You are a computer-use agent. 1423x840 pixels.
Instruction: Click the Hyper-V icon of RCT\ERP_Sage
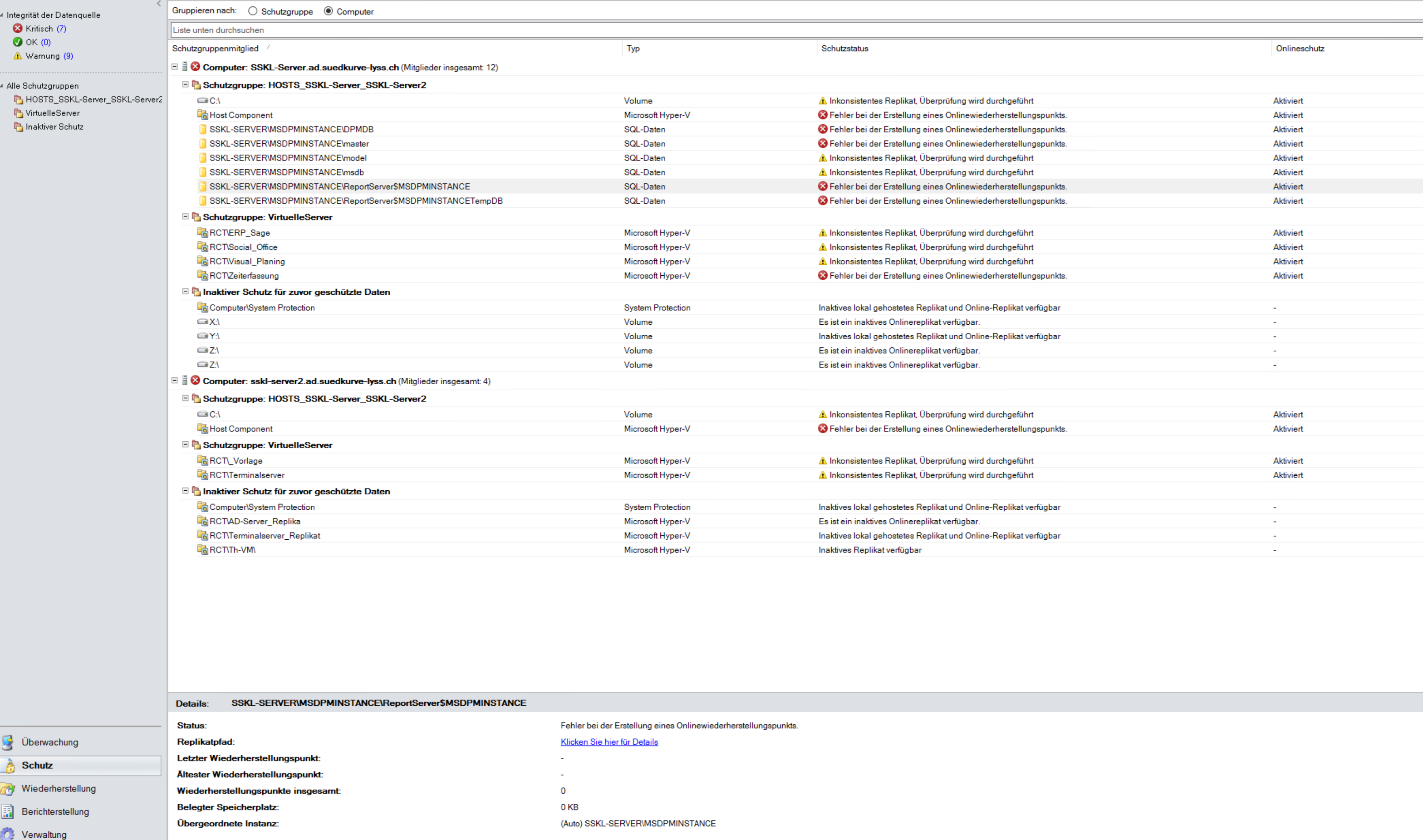tap(202, 232)
